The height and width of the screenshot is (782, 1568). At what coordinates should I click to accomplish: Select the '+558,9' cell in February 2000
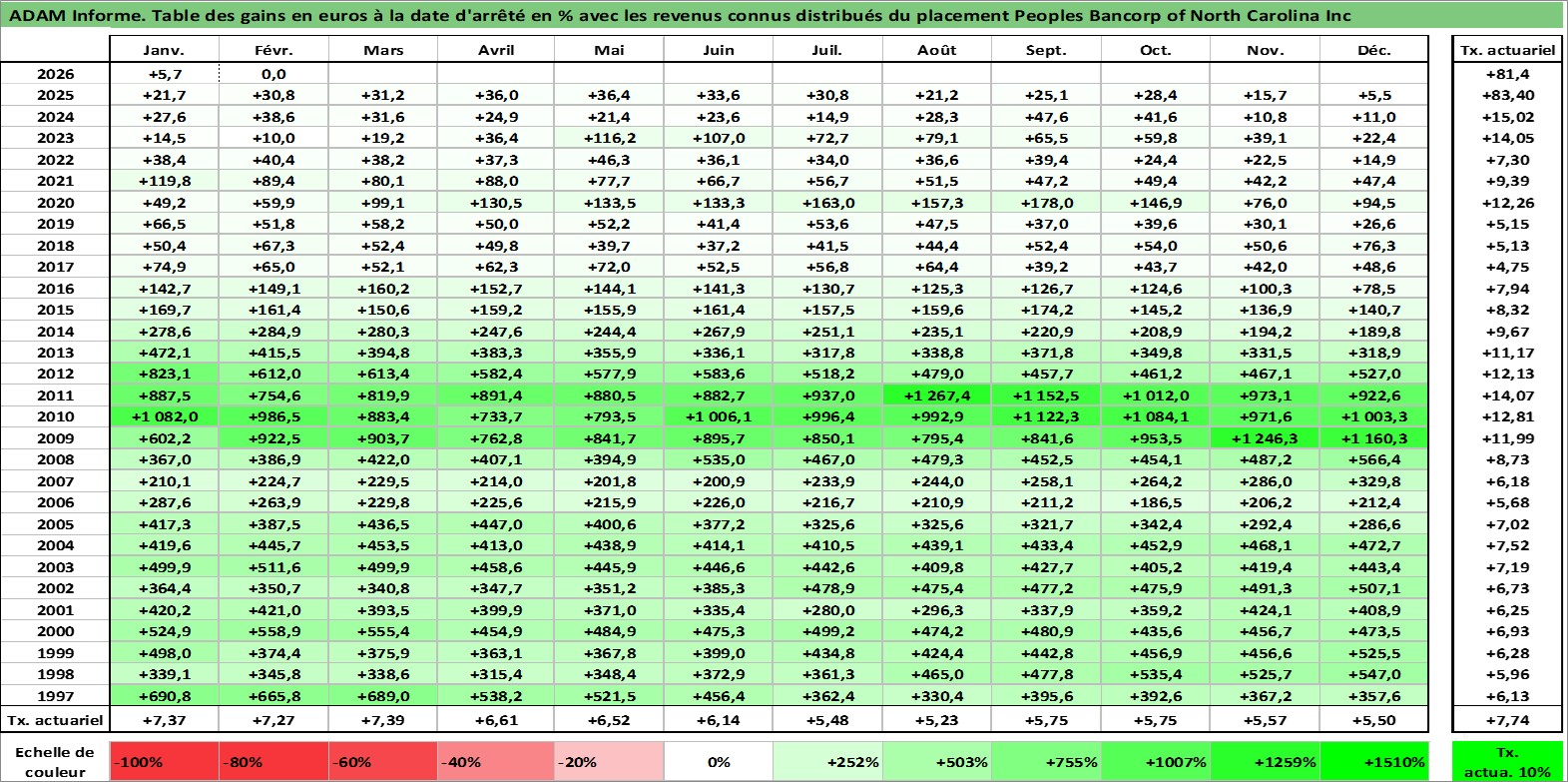273,631
